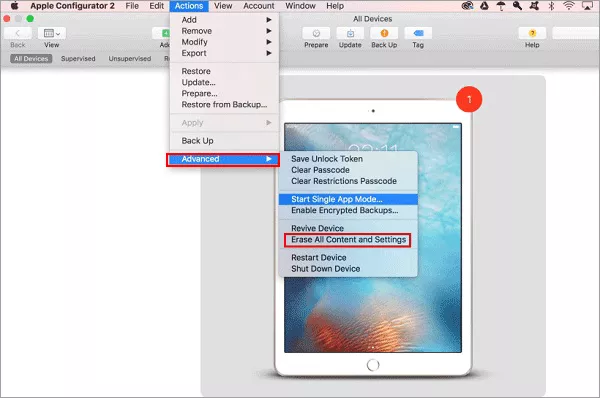Click the Wi-Fi status icon in menu bar

(569, 6)
